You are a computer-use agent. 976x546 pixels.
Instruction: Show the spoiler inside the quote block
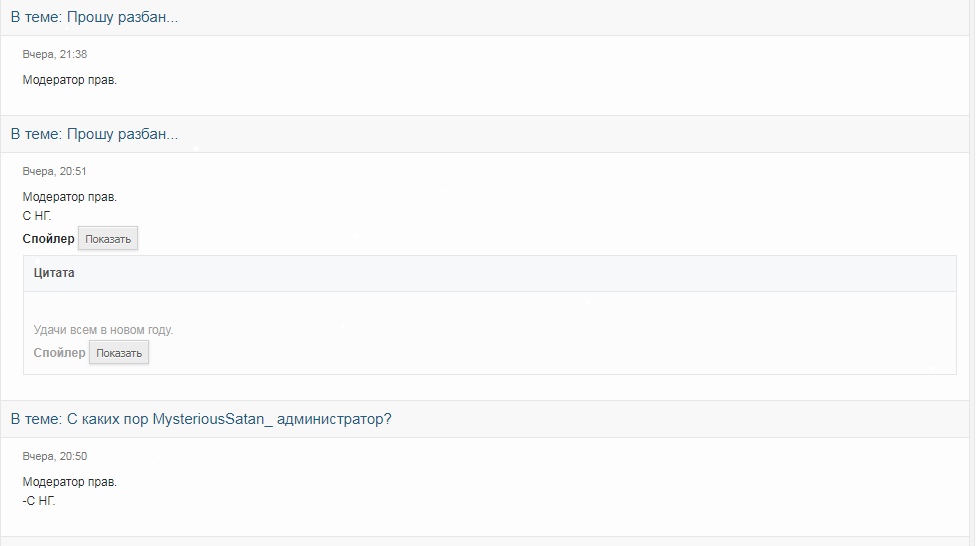pyautogui.click(x=119, y=352)
